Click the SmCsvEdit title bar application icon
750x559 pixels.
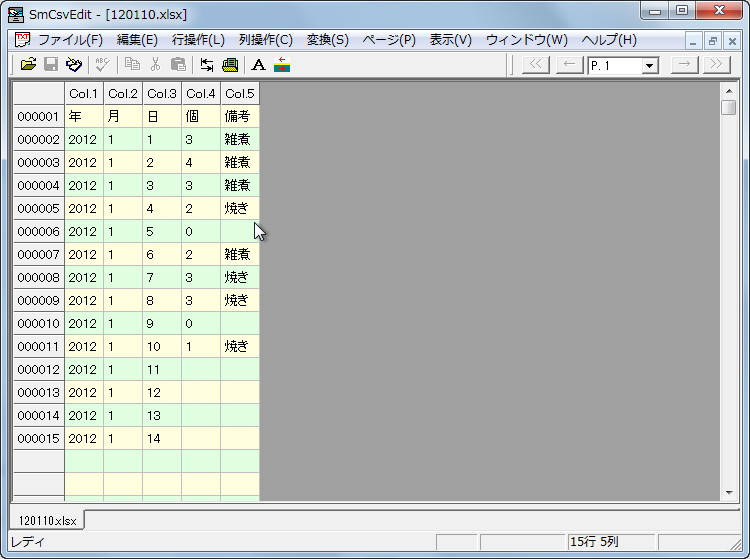click(16, 14)
